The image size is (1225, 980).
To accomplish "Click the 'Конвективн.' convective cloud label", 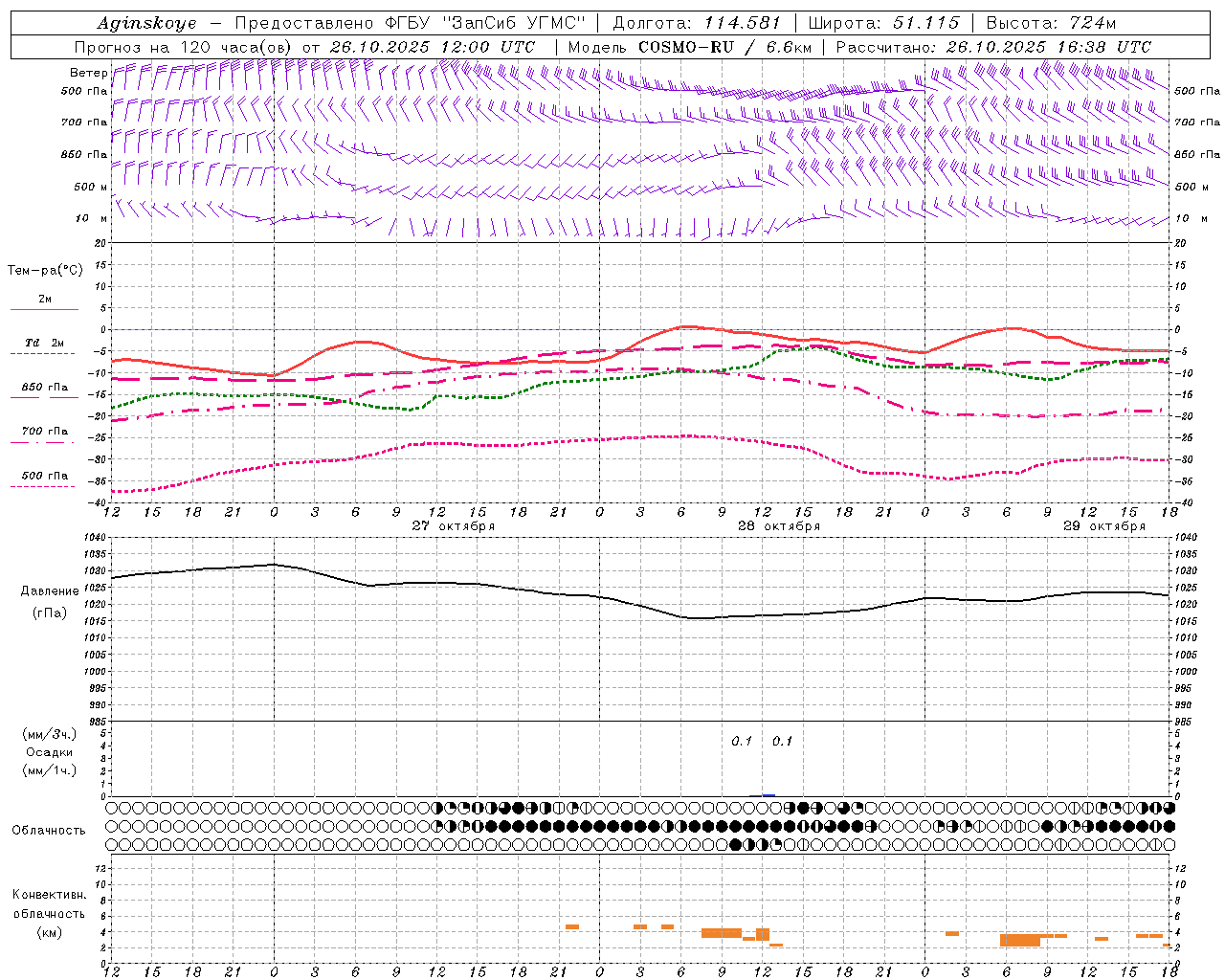I will 49,895.
